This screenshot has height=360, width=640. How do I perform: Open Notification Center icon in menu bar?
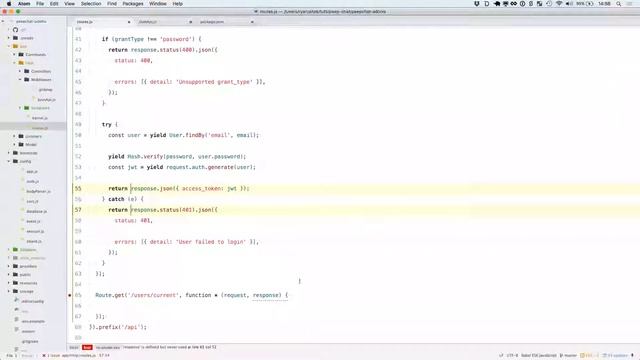pyautogui.click(x=630, y=4)
